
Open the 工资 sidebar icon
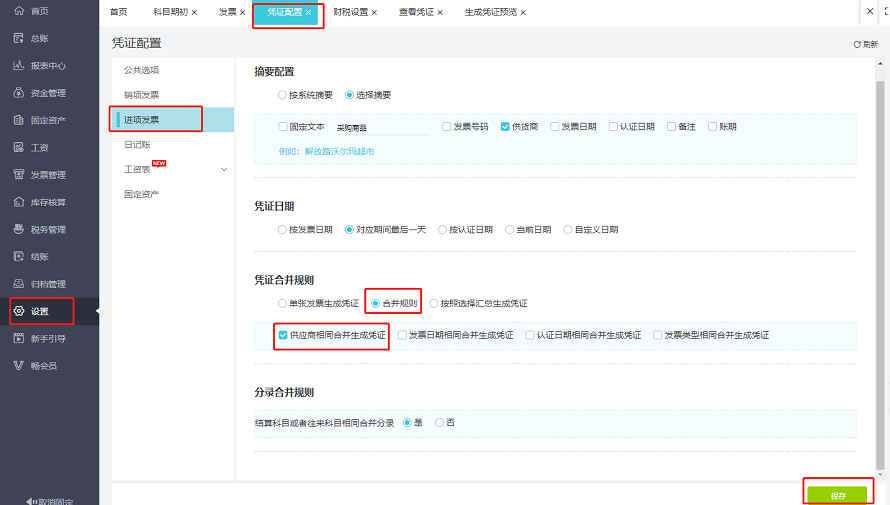[19, 147]
